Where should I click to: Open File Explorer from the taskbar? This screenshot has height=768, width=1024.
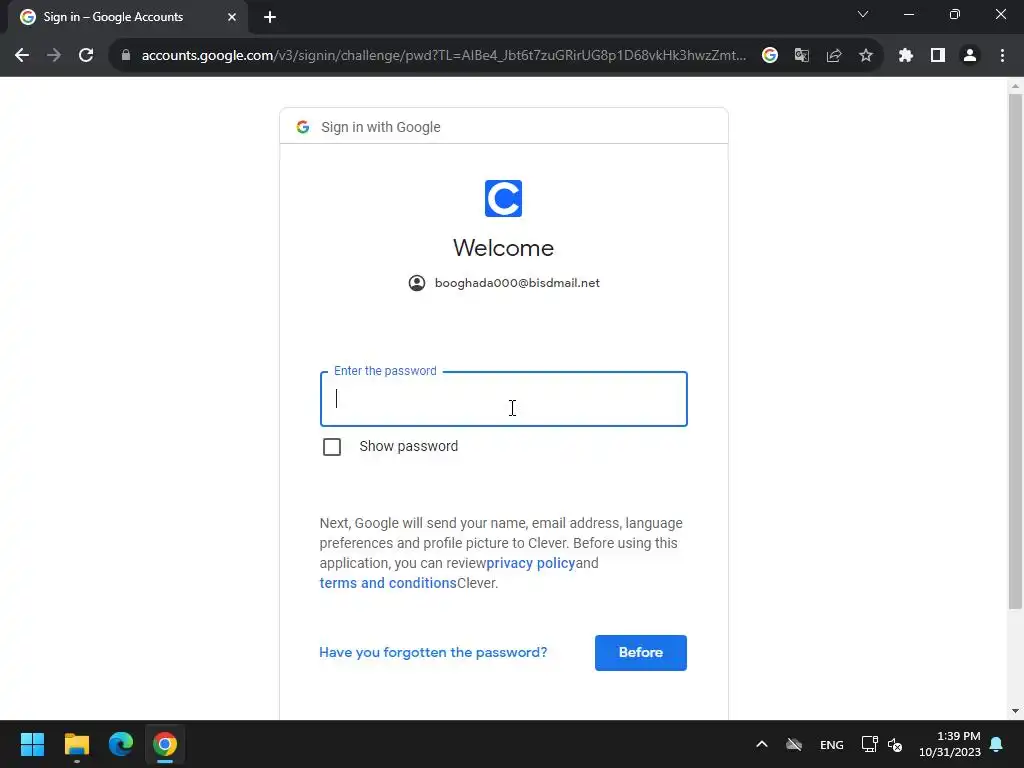tap(76, 744)
